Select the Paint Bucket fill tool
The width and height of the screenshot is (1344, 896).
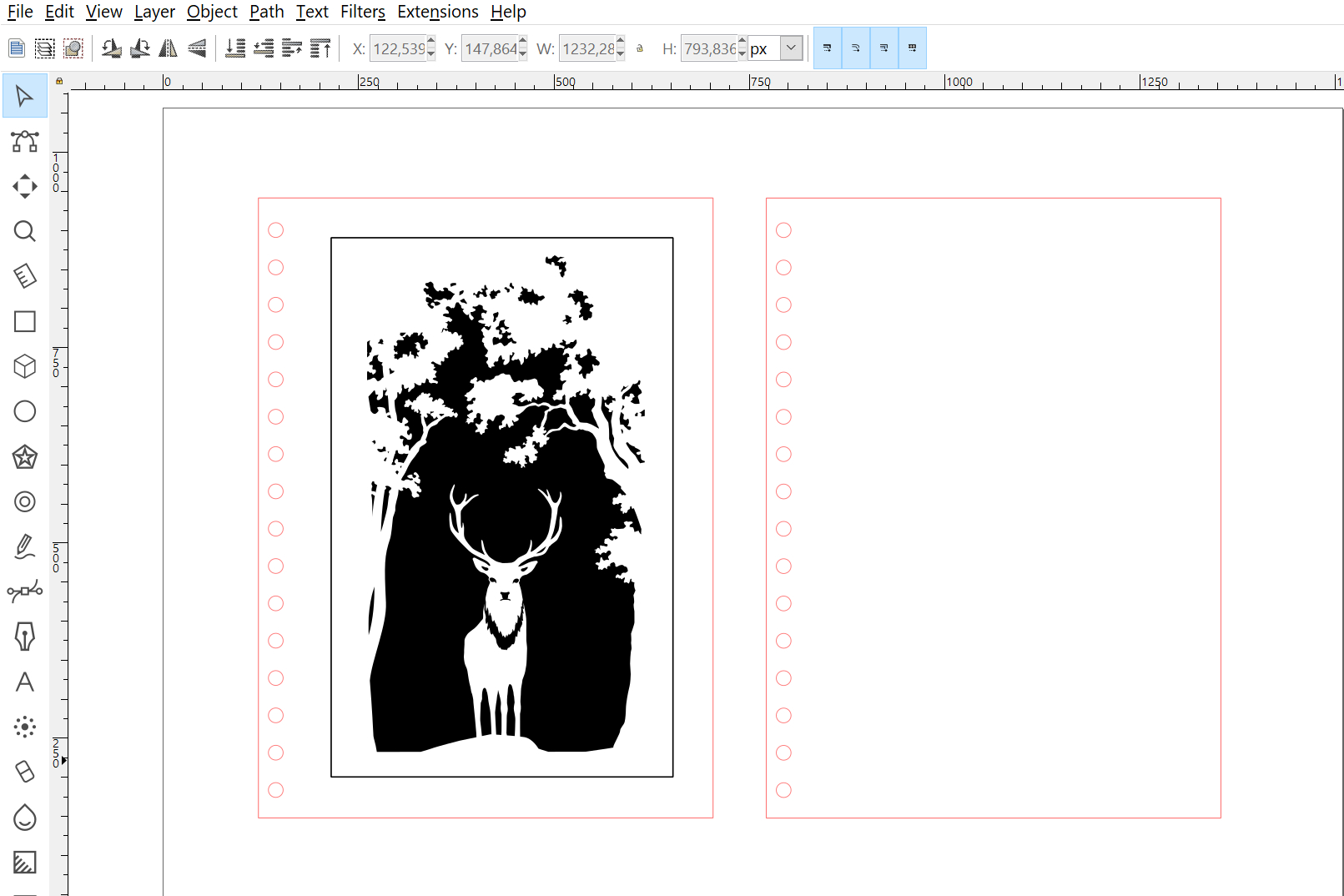[24, 817]
